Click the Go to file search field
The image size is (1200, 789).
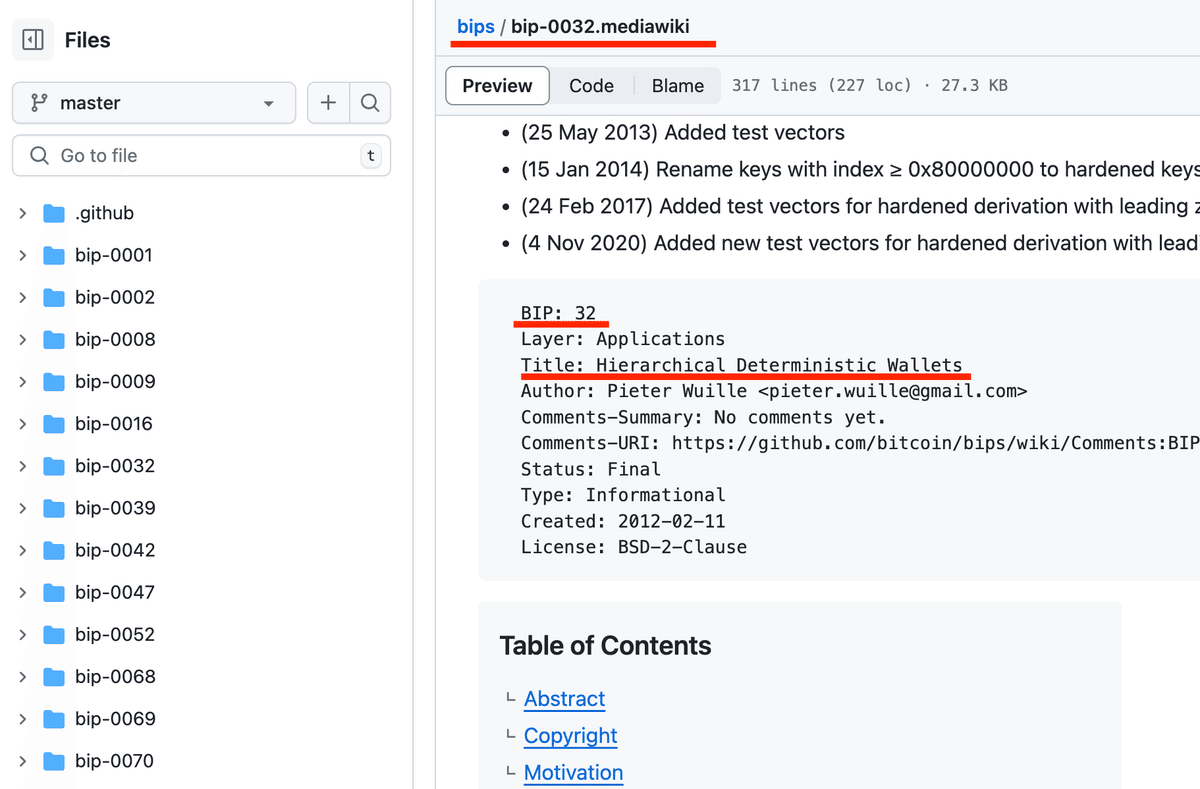(200, 156)
